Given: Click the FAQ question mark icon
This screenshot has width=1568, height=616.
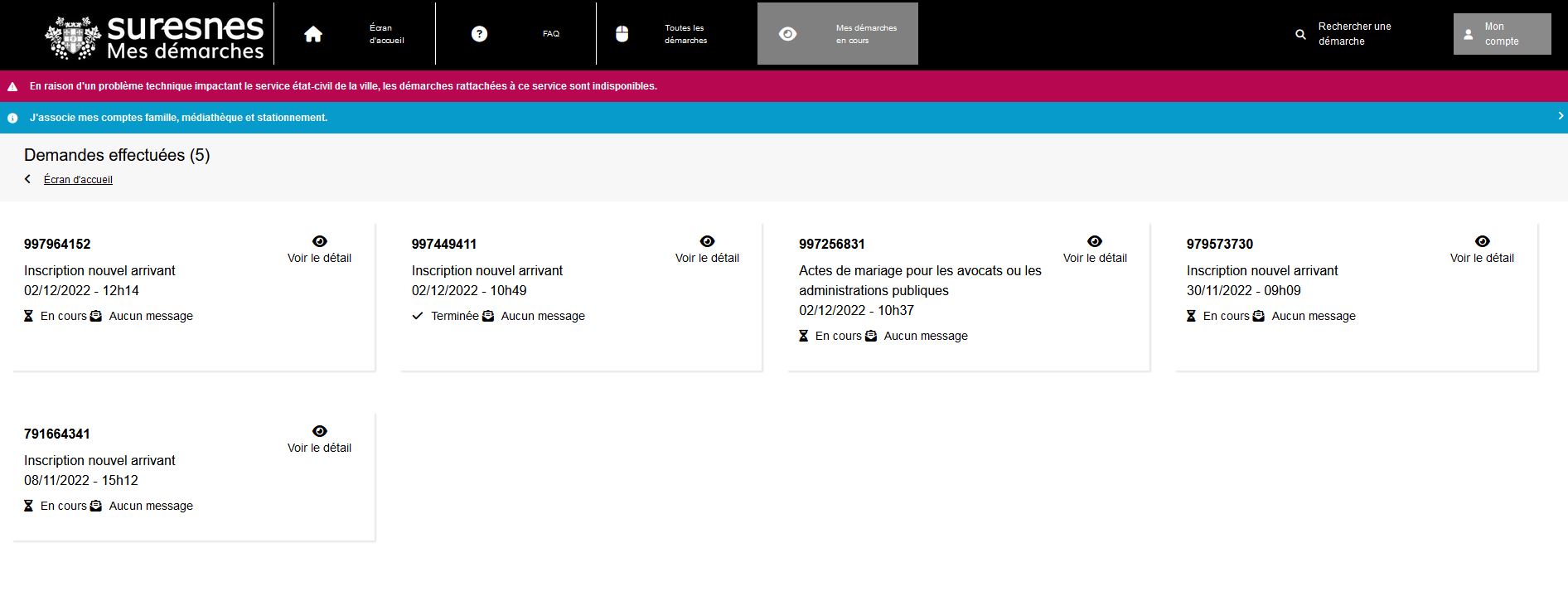Looking at the screenshot, I should pos(479,34).
